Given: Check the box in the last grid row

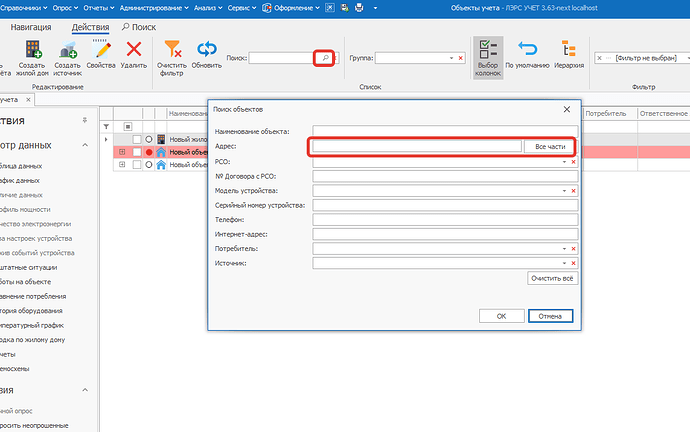Looking at the screenshot, I should pos(137,165).
